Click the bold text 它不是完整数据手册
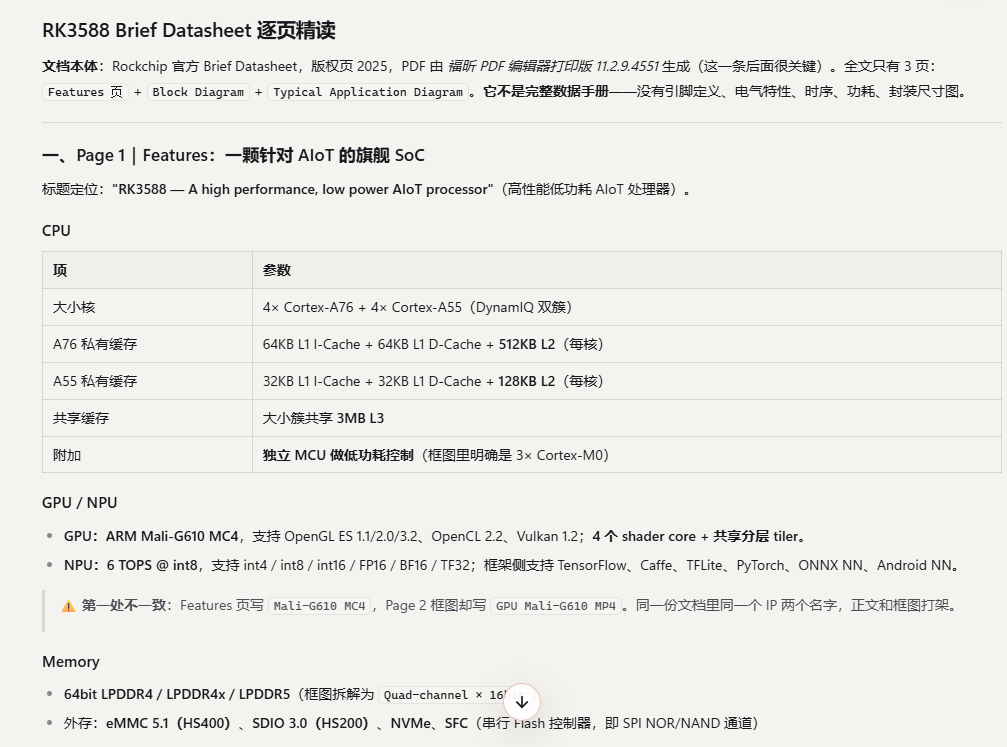 click(x=546, y=92)
